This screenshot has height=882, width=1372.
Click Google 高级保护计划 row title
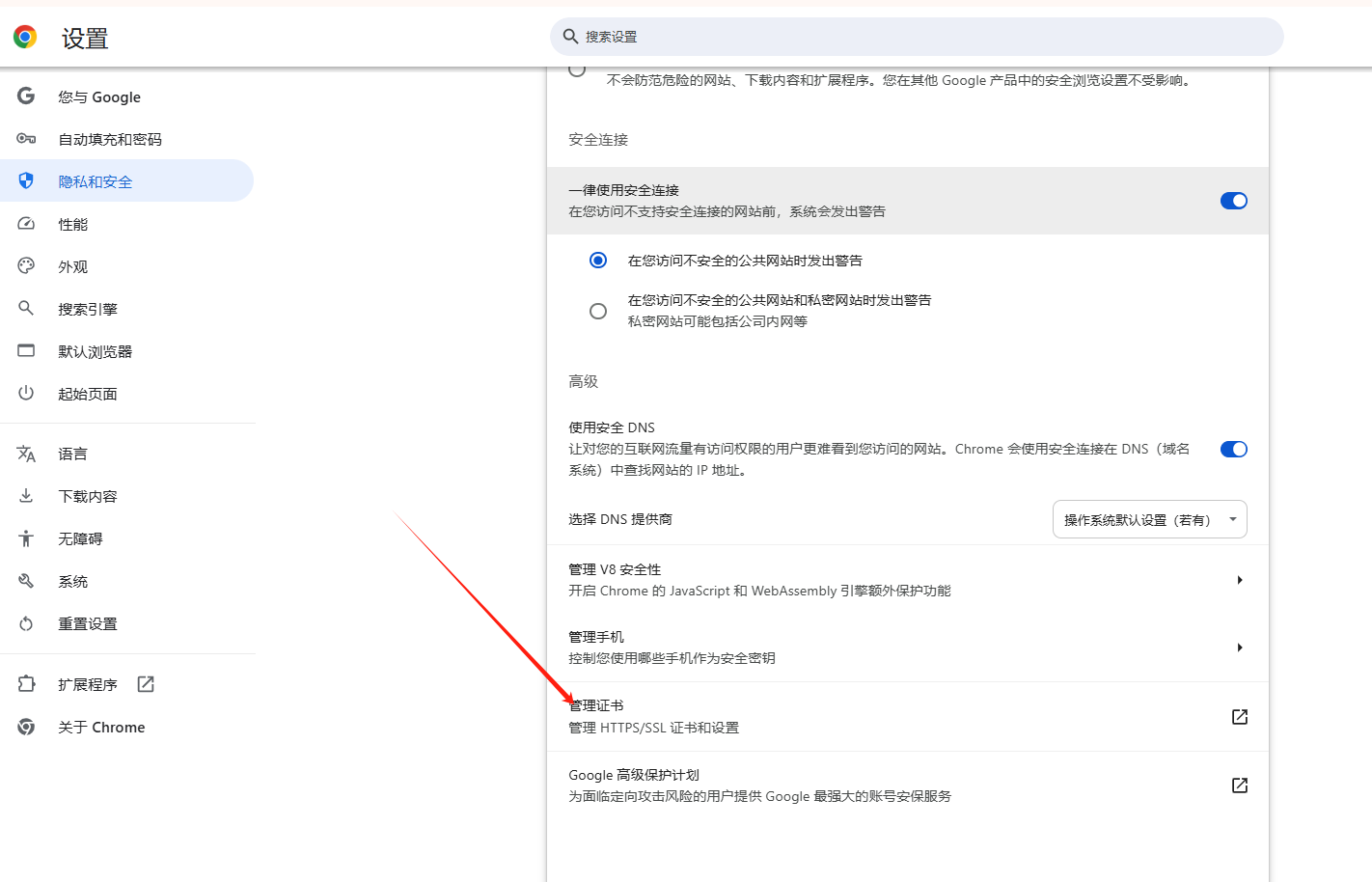click(634, 775)
